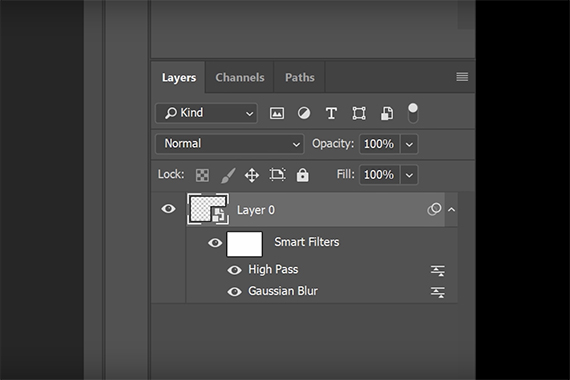570x380 pixels.
Task: Filter for shape layers icon
Action: point(359,113)
